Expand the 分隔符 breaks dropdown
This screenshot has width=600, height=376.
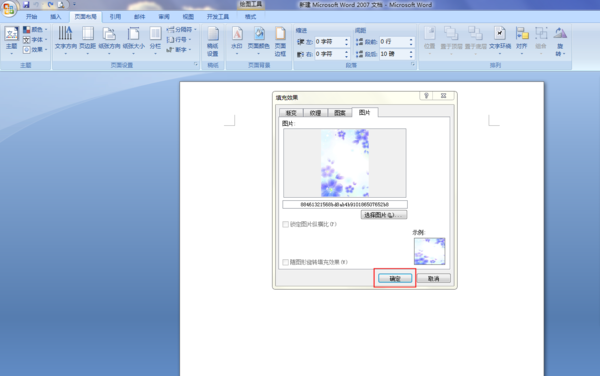[182, 29]
